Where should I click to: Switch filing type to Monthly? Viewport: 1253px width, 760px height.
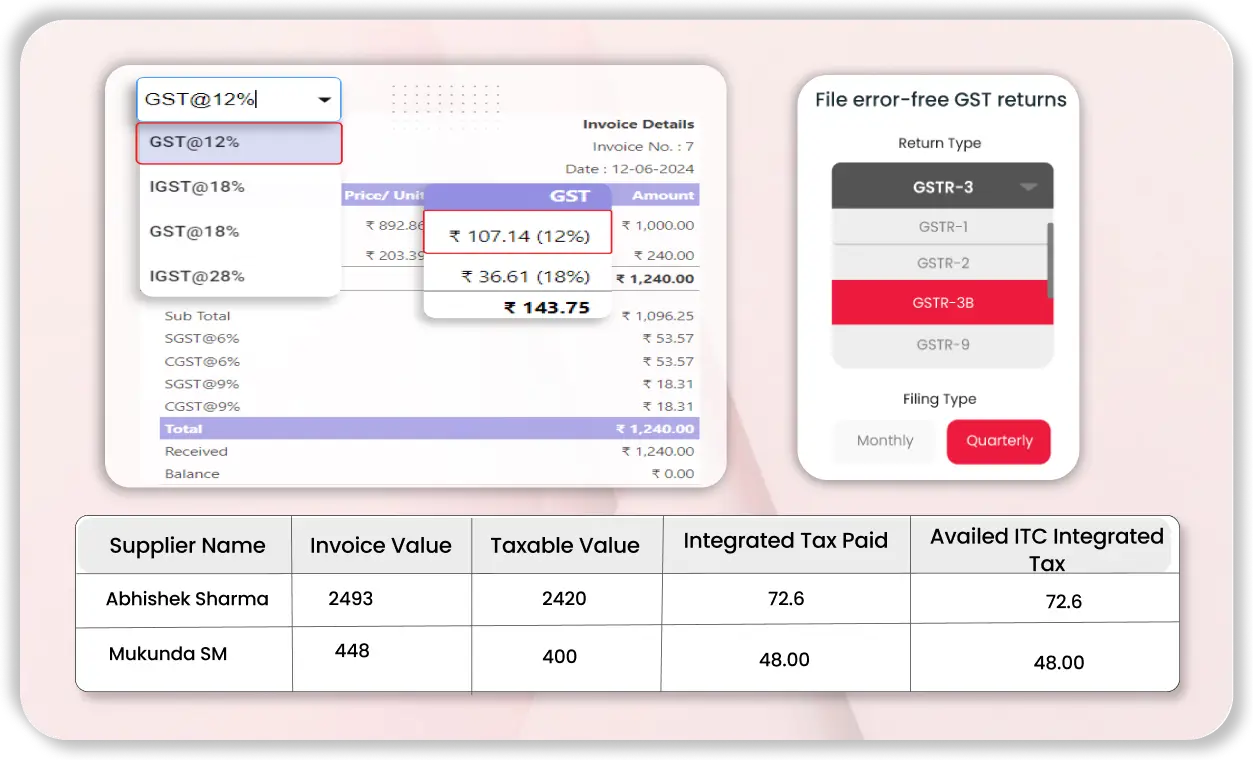point(885,441)
